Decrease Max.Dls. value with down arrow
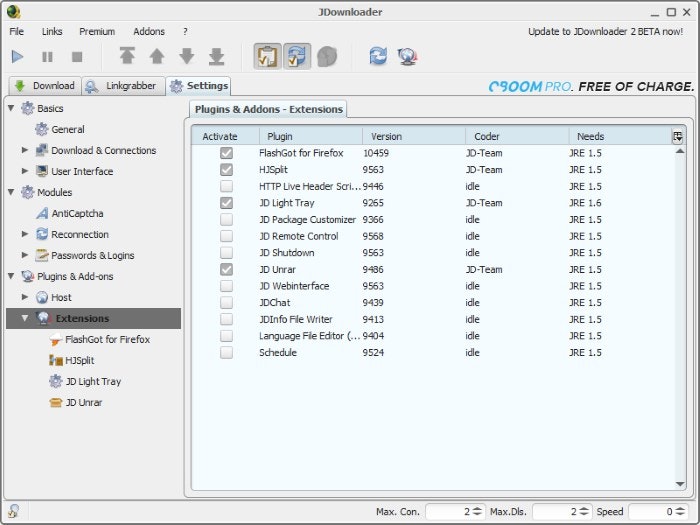 (584, 514)
